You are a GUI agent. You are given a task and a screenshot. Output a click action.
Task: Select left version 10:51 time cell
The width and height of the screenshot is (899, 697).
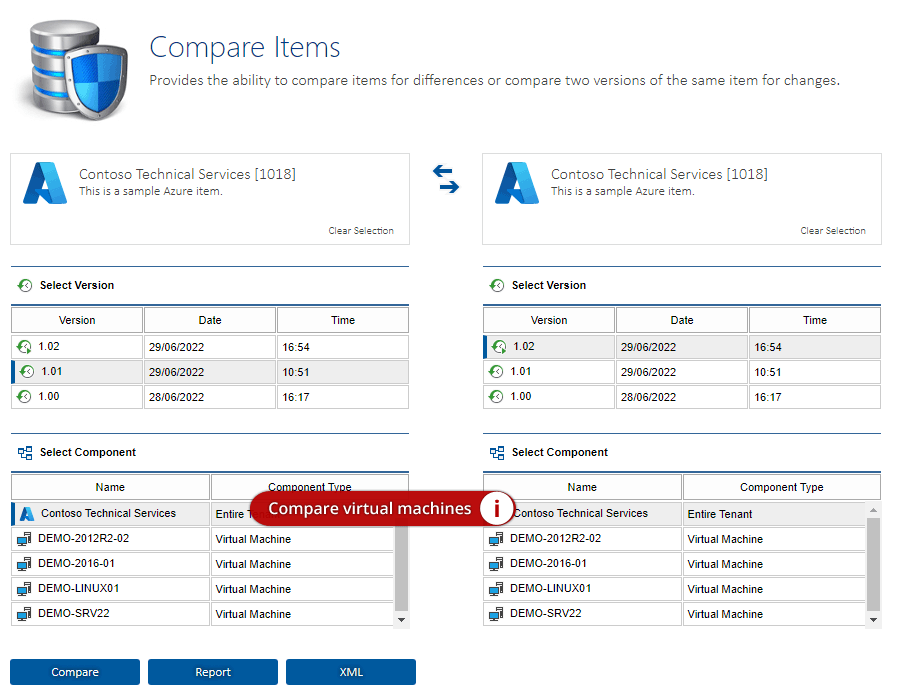coord(343,371)
